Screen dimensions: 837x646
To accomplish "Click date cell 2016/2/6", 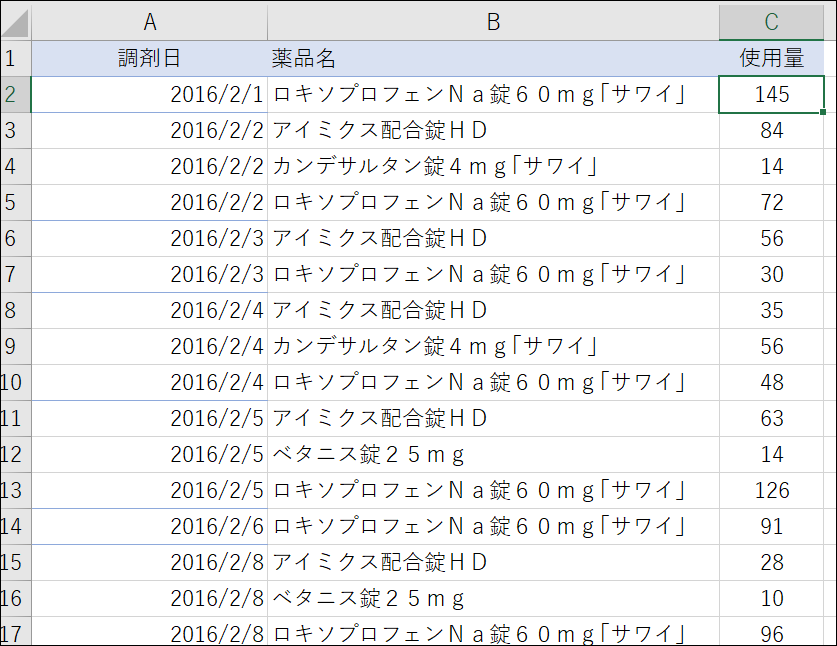I will pos(149,526).
